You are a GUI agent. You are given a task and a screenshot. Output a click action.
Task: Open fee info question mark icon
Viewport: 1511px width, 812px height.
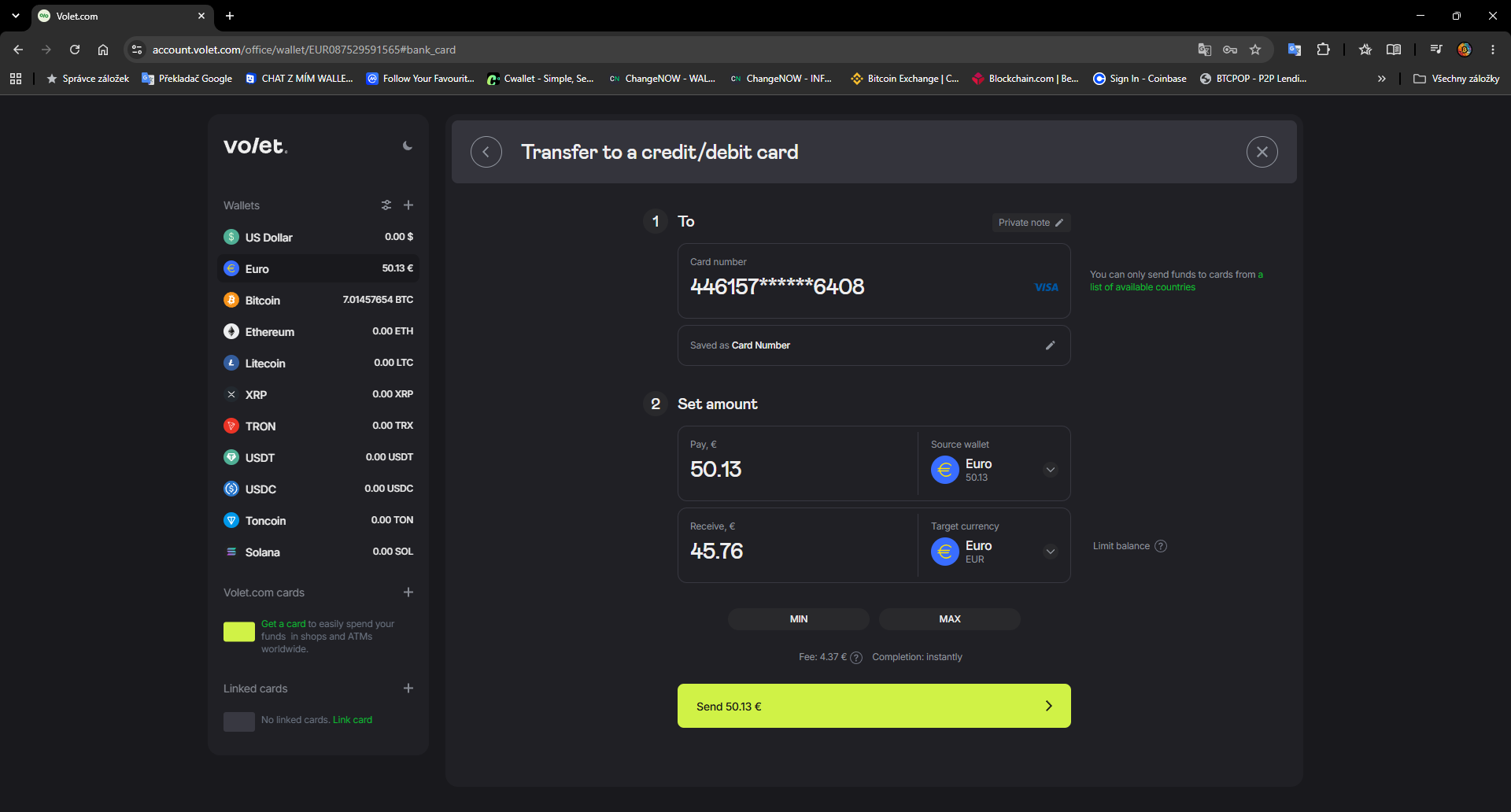click(856, 658)
